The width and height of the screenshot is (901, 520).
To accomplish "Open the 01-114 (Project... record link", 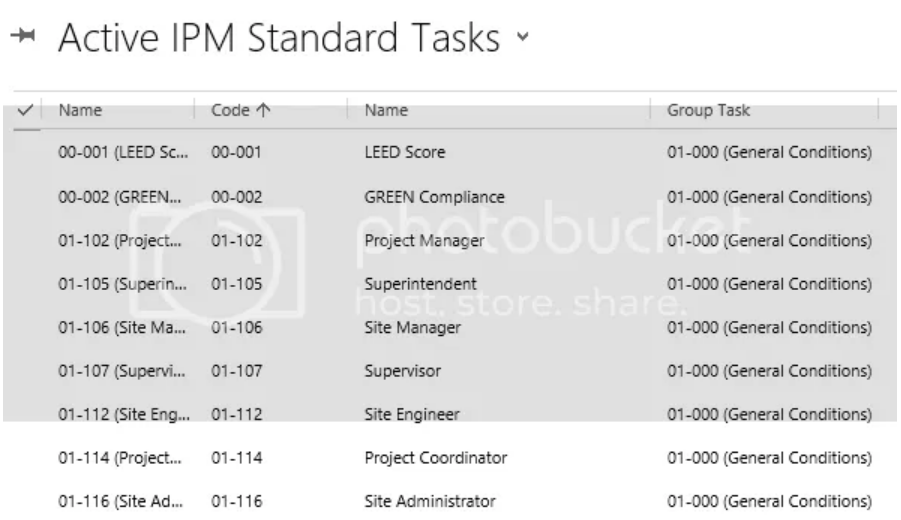I will [120, 458].
